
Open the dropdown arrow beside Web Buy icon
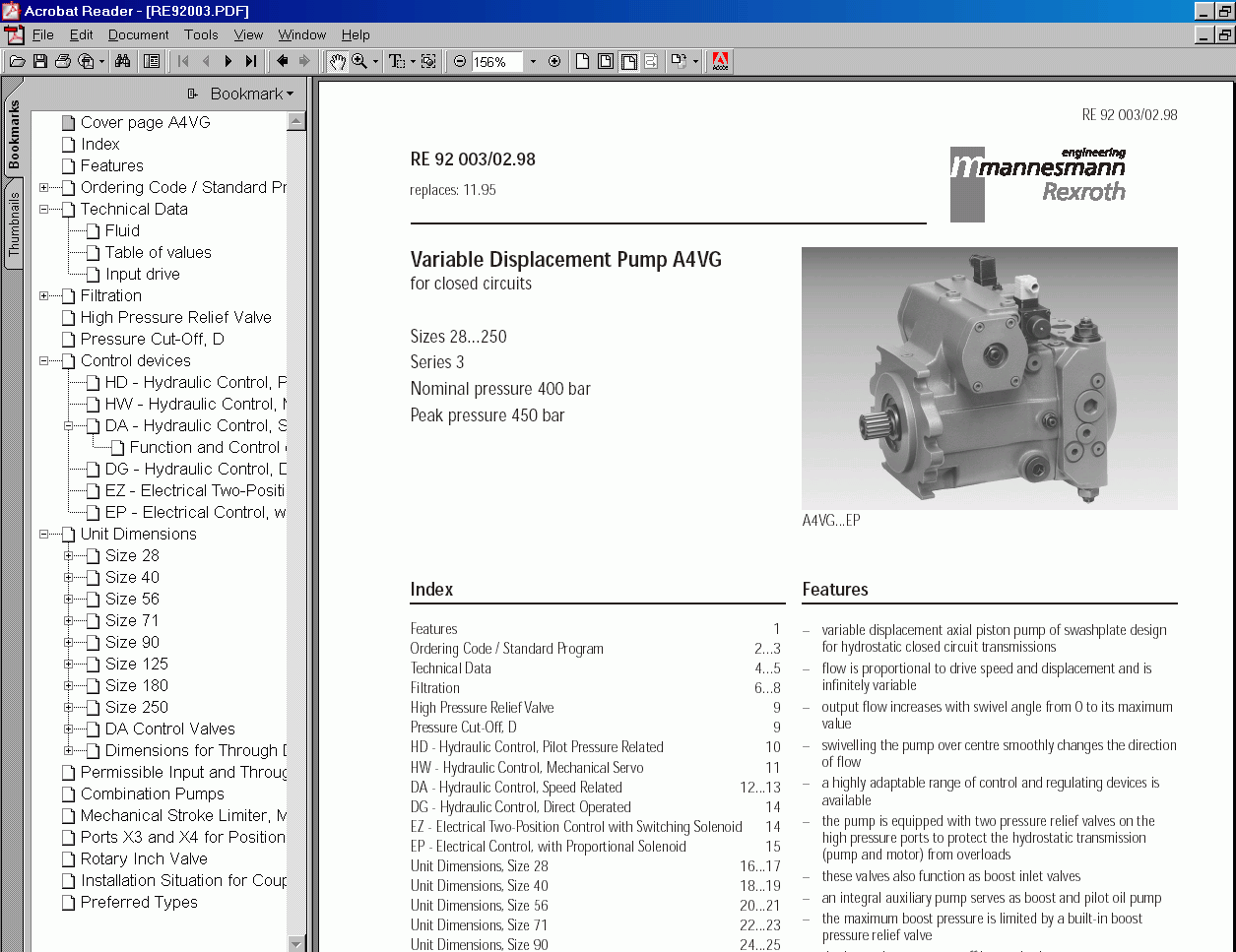coord(102,61)
